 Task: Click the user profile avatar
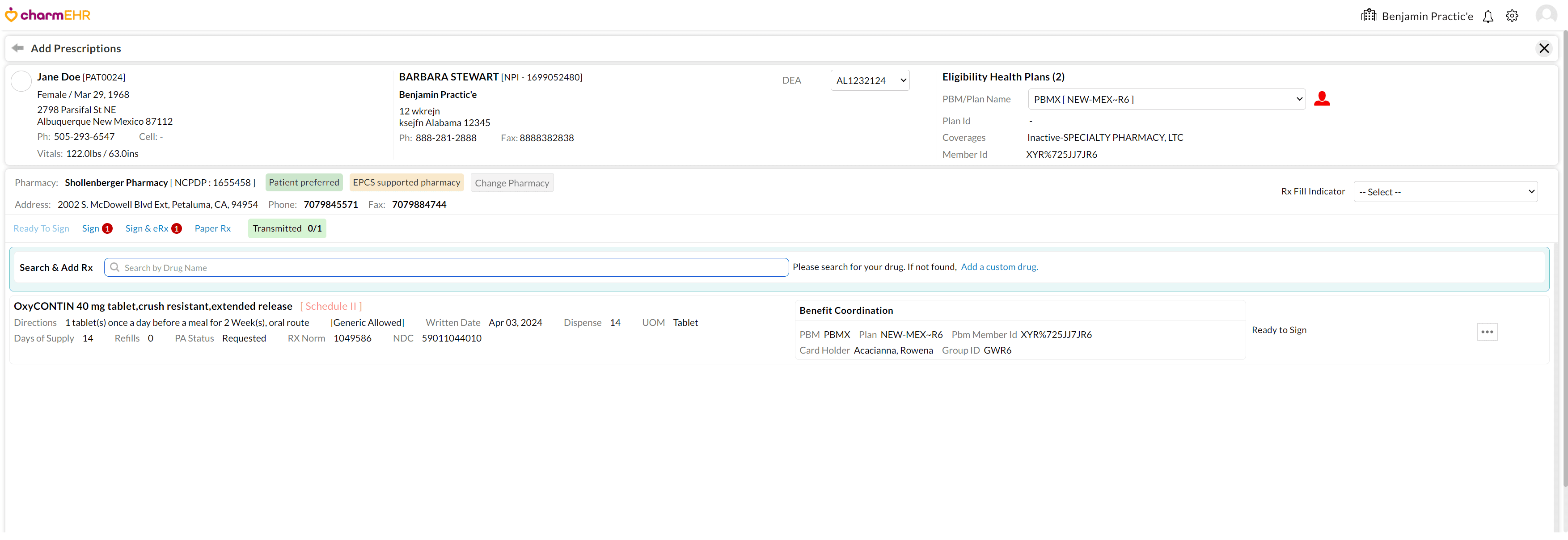(x=1546, y=15)
